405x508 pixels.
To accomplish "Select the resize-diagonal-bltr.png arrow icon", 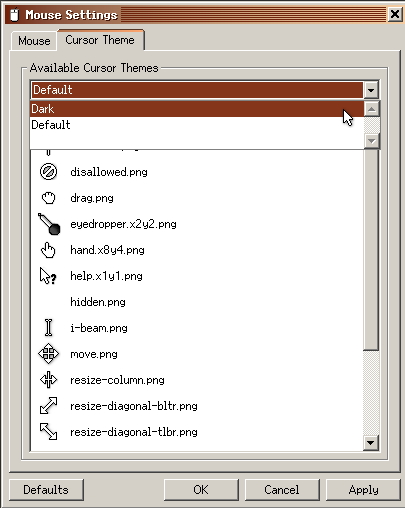I will tap(48, 406).
